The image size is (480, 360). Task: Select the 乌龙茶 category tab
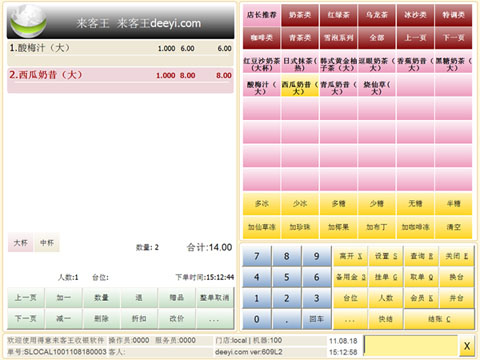(377, 15)
